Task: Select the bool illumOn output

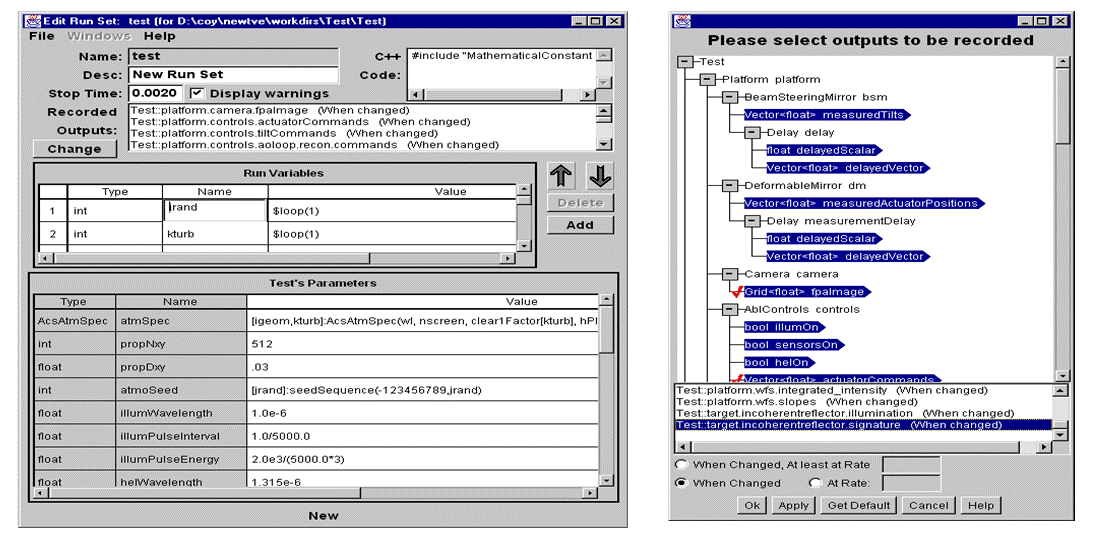Action: point(785,327)
